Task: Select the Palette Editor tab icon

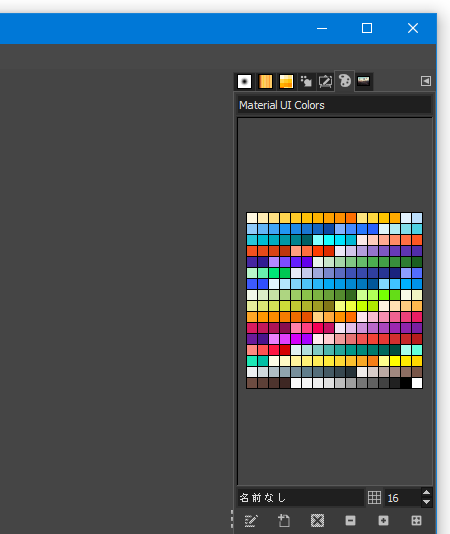Action: tap(345, 81)
